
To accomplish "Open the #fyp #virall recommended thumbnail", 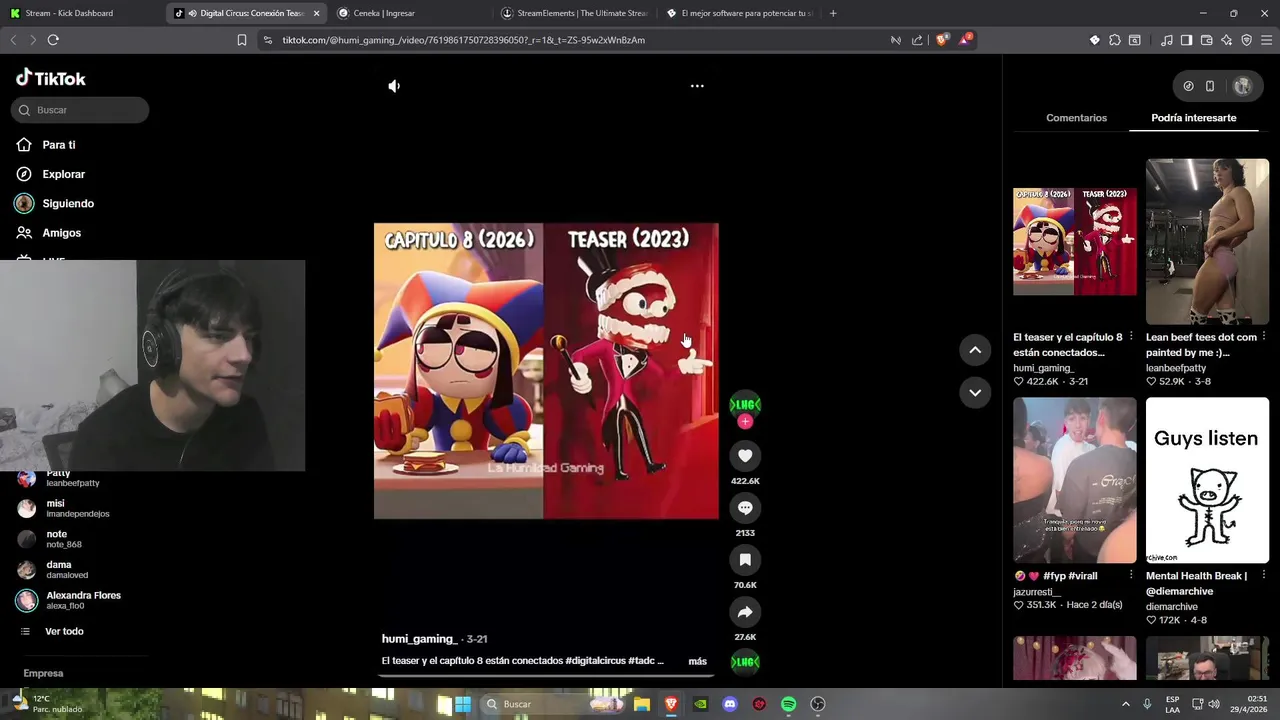I will click(x=1075, y=480).
